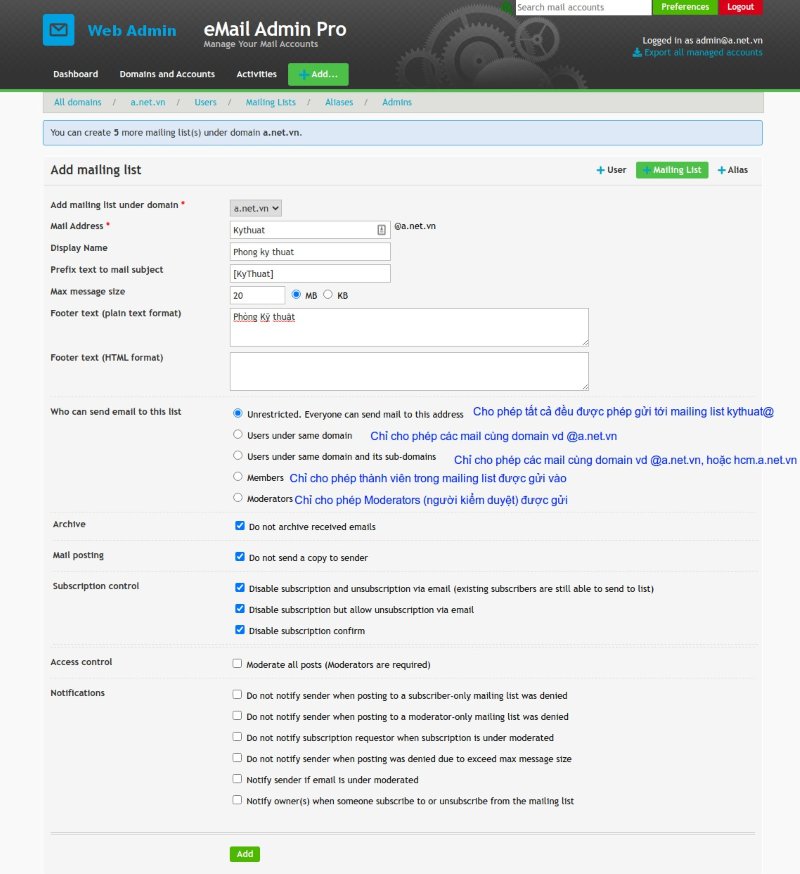Focus the Search mail accounts field

click(583, 7)
